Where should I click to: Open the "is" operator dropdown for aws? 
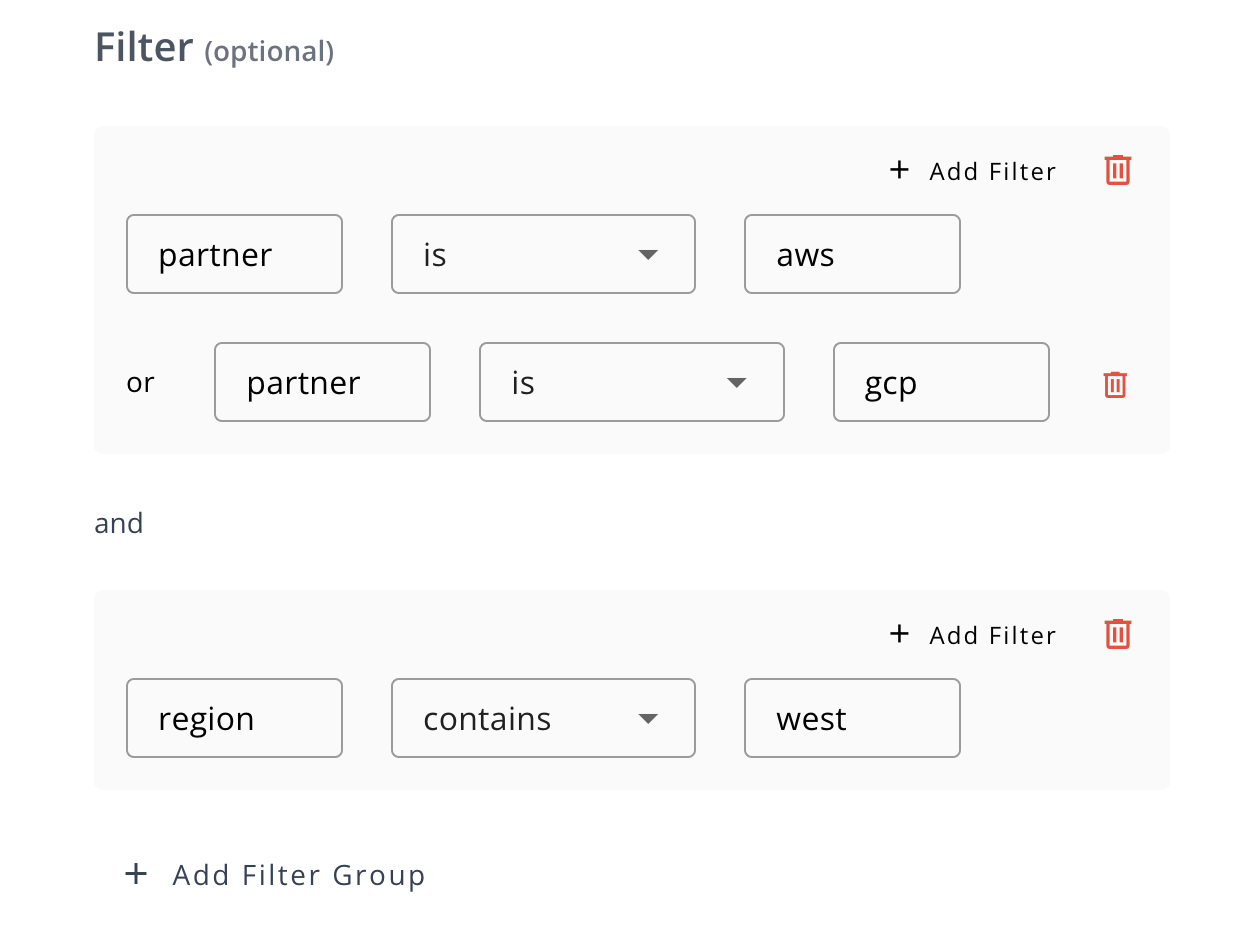(542, 254)
